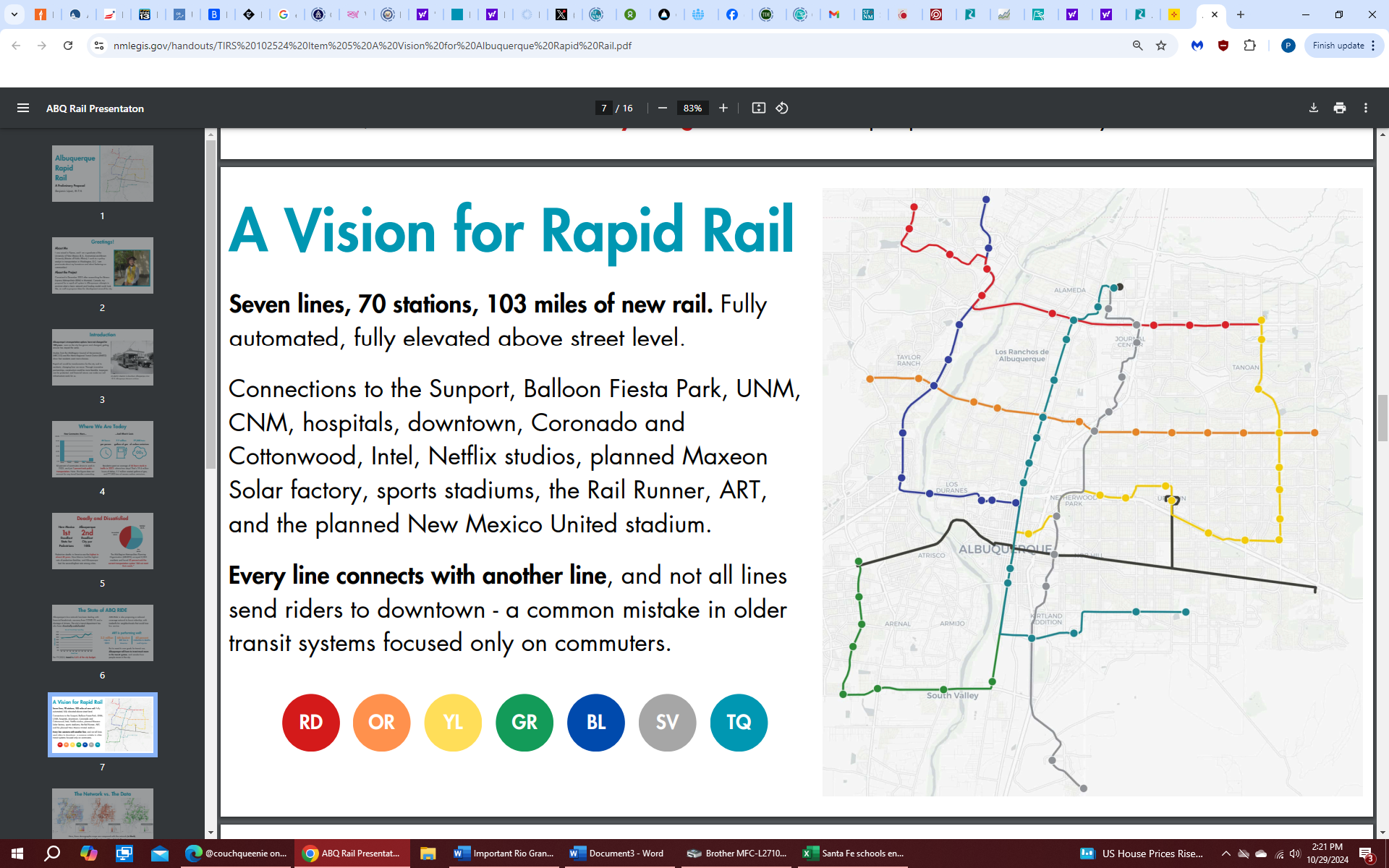Click the zoom percentage field
Screen dimensions: 1389x868
[x=692, y=108]
